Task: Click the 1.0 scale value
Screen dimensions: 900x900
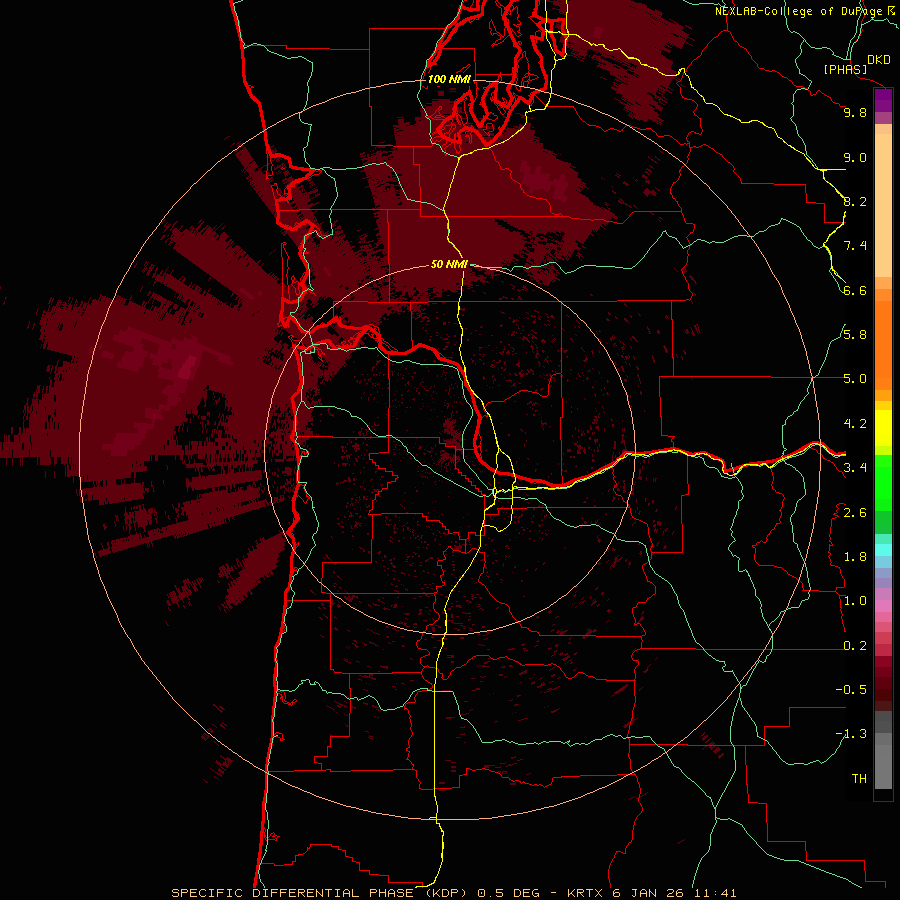Action: tap(855, 602)
